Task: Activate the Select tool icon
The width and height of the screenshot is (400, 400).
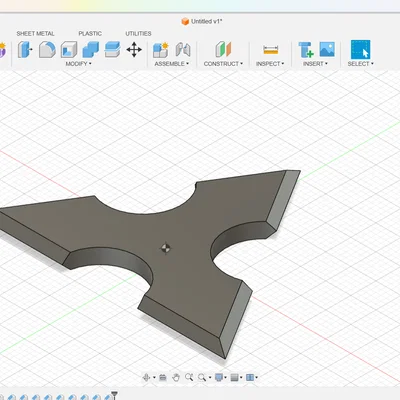Action: click(x=360, y=49)
